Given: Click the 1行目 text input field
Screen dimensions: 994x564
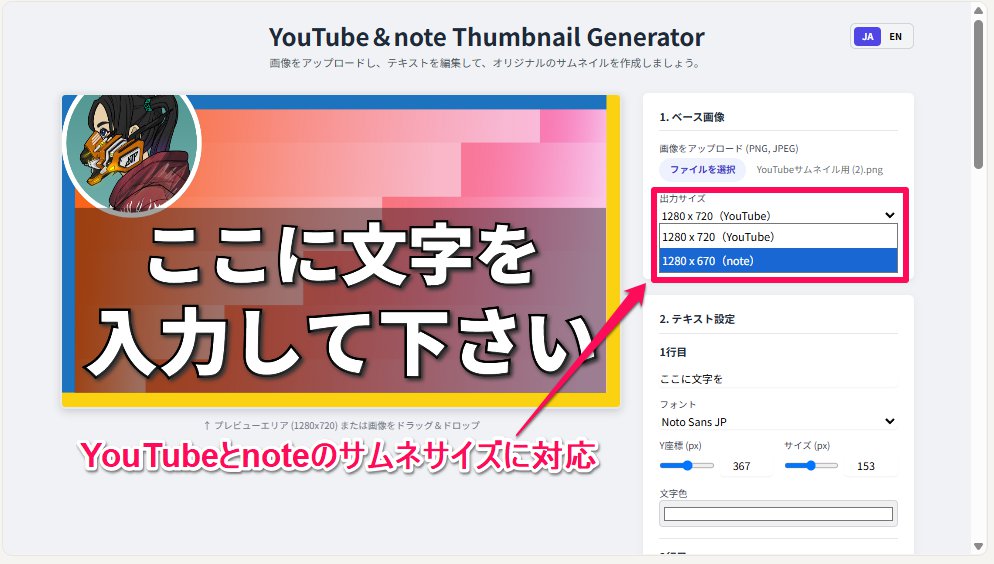Looking at the screenshot, I should click(778, 378).
